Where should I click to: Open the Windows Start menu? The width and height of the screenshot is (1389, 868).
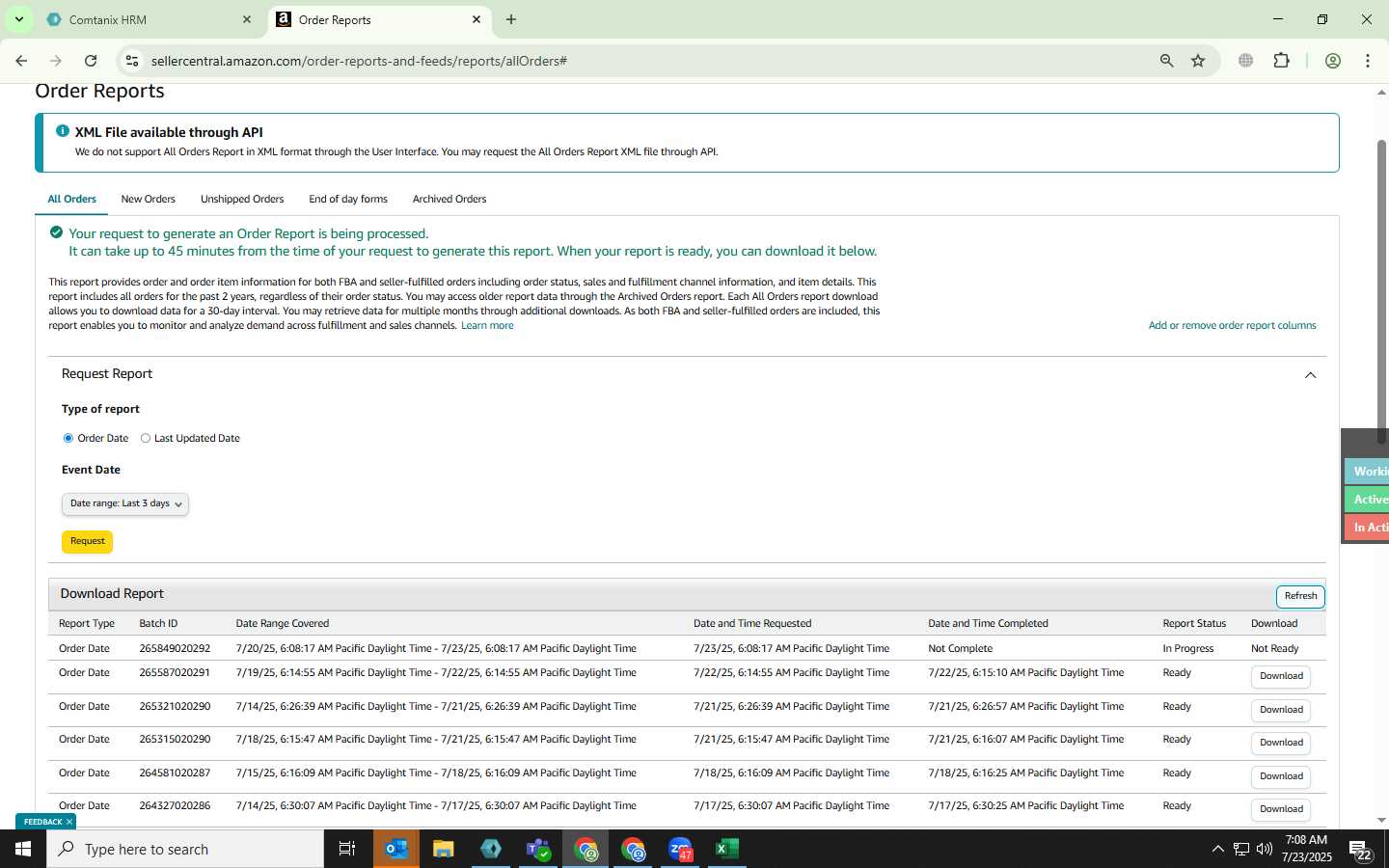pos(23,849)
